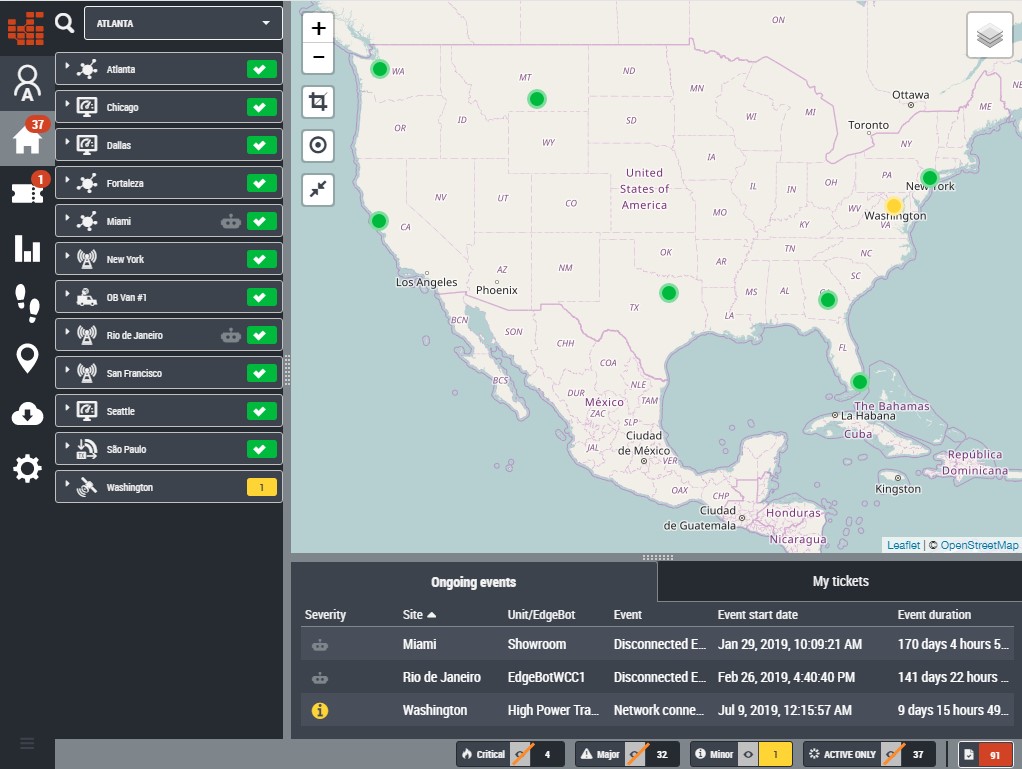Click the OpenStreetMap attribution link
The height and width of the screenshot is (769, 1022).
(979, 545)
